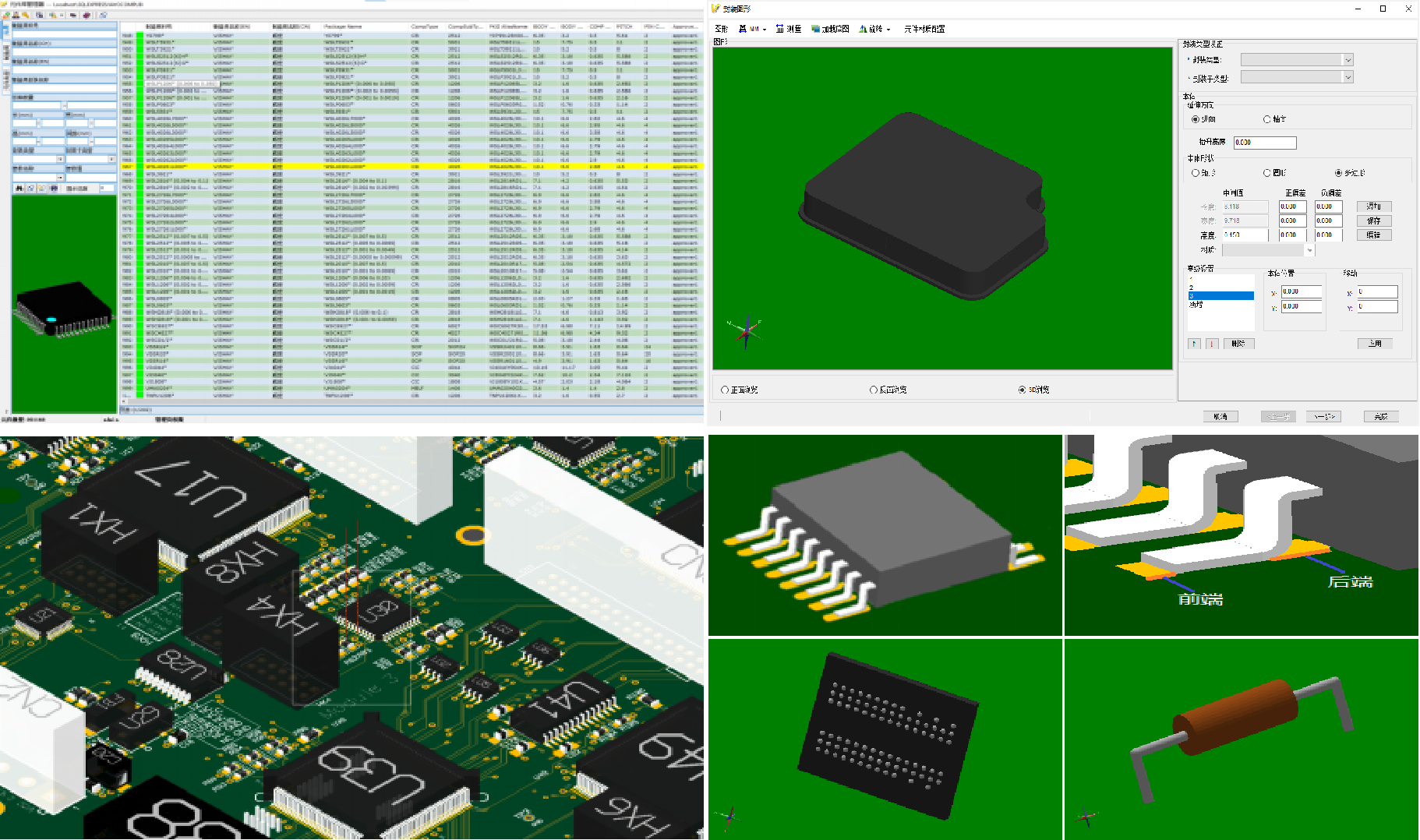The image size is (1420, 840).
Task: Select item 3 in the segment list
Action: (1221, 296)
